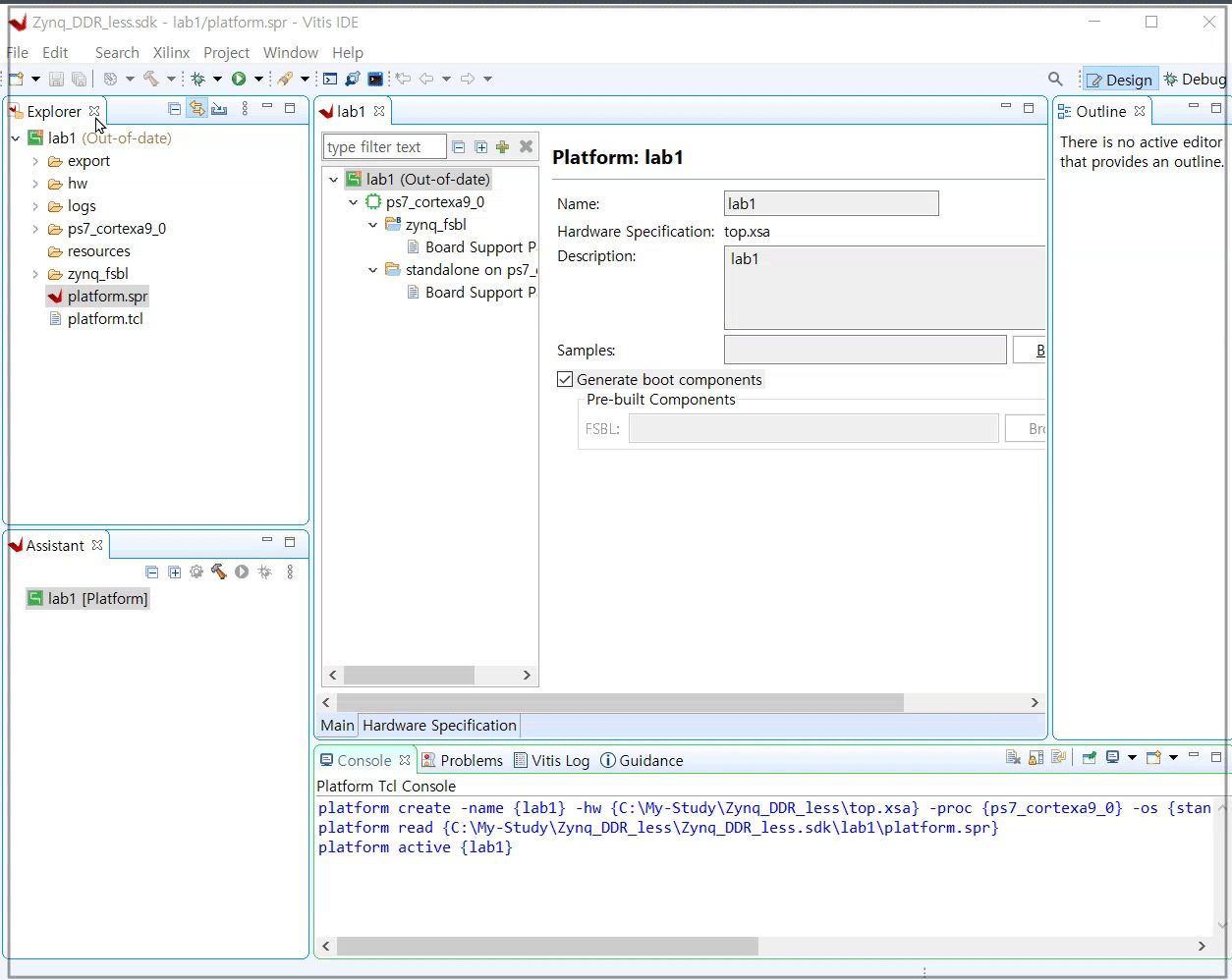Collapse all in Assistant view
The image size is (1232, 980).
(x=151, y=572)
